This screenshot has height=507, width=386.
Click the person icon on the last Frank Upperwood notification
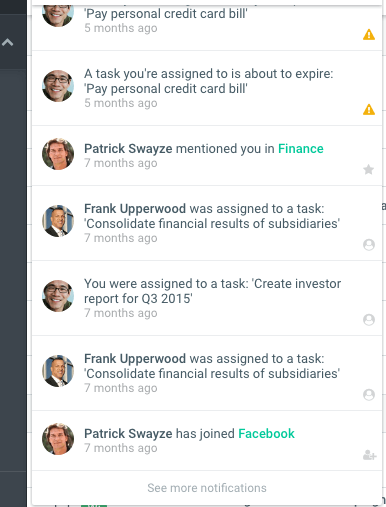coord(369,395)
